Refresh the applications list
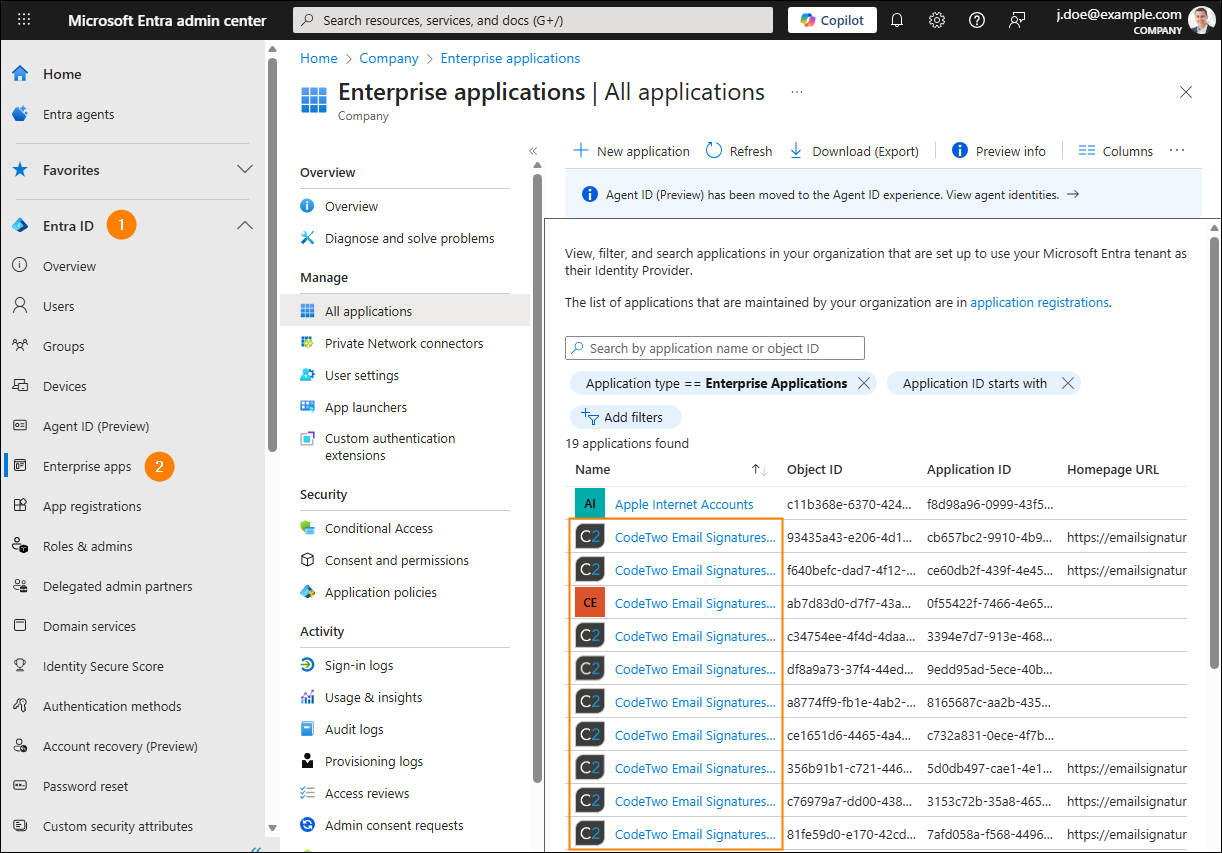 pos(739,151)
